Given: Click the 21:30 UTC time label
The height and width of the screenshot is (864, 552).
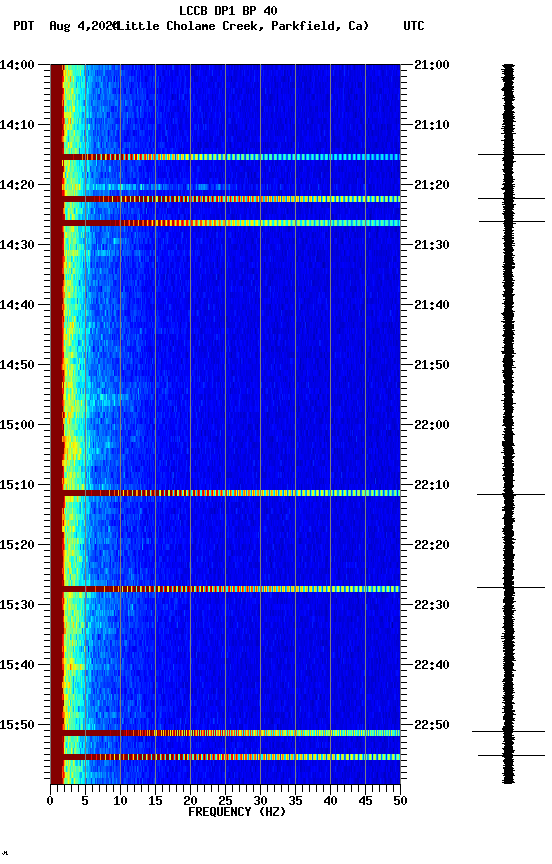Looking at the screenshot, I should [x=432, y=245].
